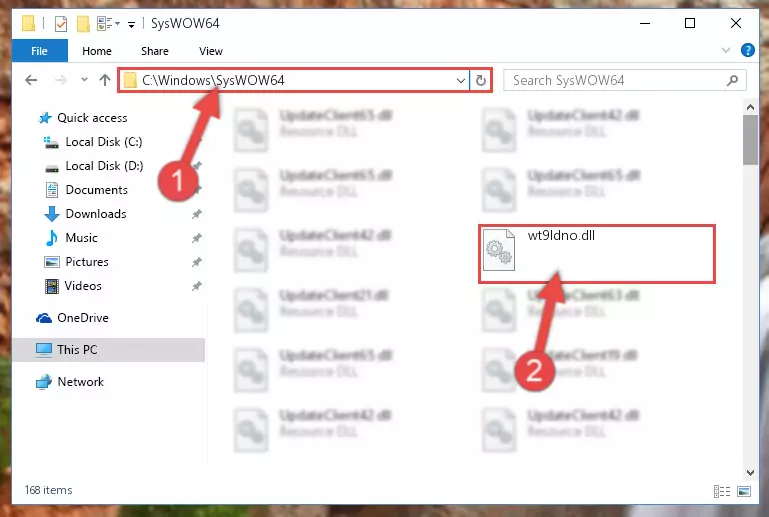Click the Properties quick access toolbar icon
Screen dimensions: 769x517
(x=61, y=24)
